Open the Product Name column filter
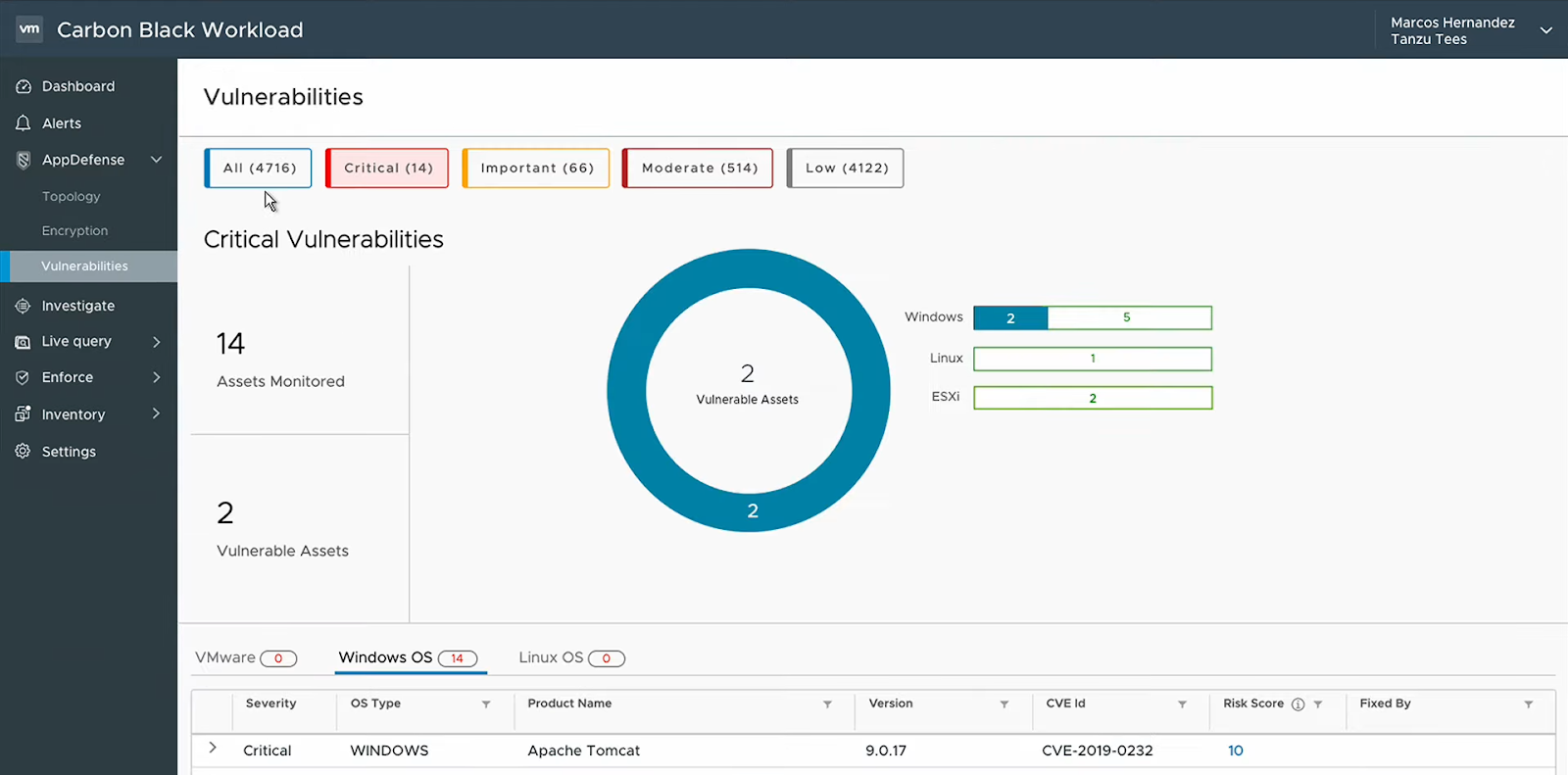The width and height of the screenshot is (1568, 775). click(827, 704)
